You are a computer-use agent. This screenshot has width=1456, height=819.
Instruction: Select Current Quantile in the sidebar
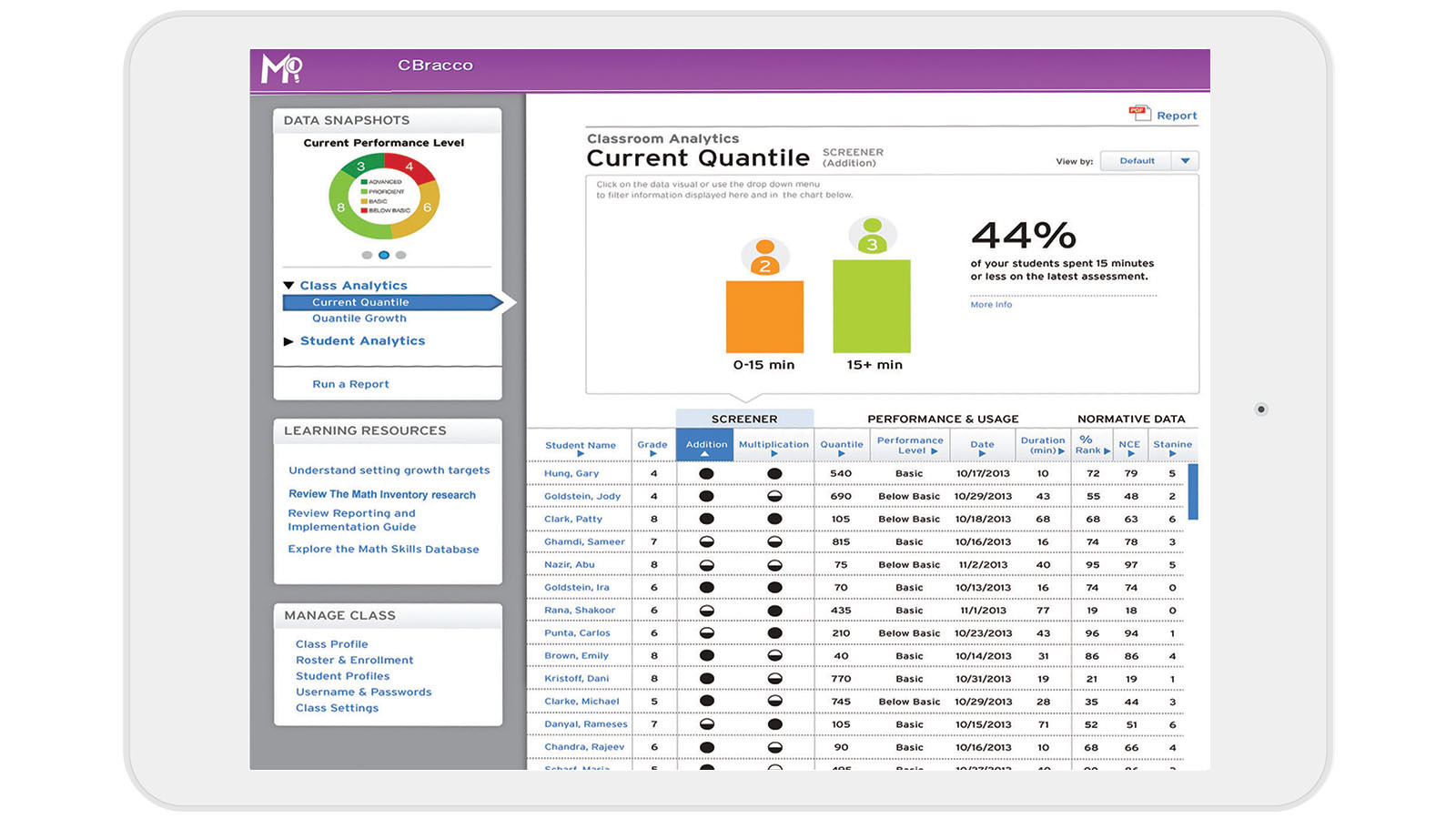pos(361,301)
